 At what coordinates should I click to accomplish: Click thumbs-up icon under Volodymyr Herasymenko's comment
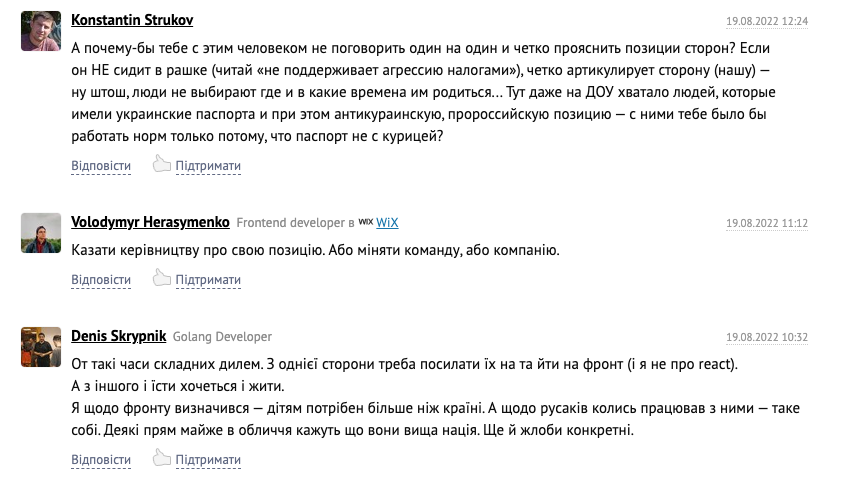point(161,277)
